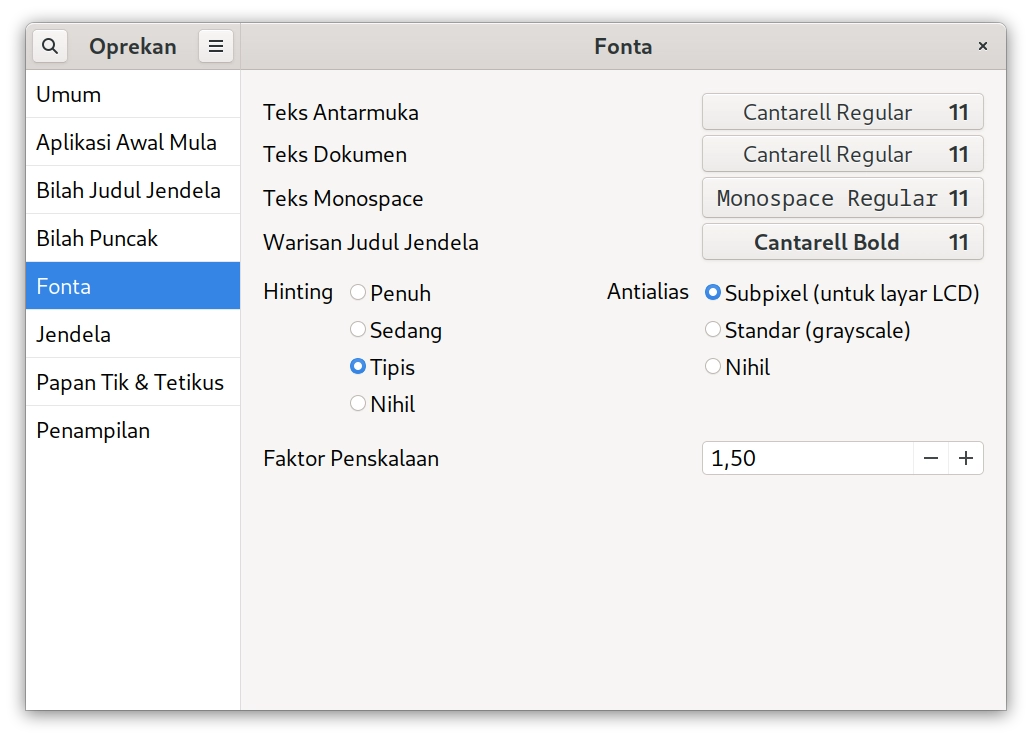Open the Cantarell Bold font selector
This screenshot has width=1032, height=739.
pos(842,242)
